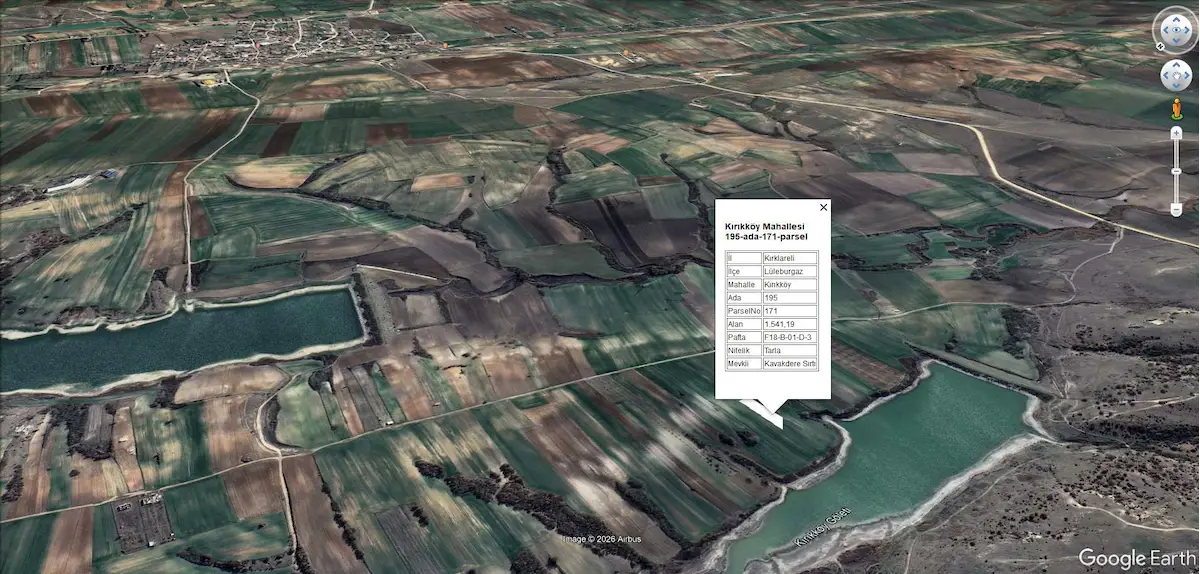The image size is (1200, 574).
Task: Click the 'Mevkii' label cell
Action: (x=743, y=364)
